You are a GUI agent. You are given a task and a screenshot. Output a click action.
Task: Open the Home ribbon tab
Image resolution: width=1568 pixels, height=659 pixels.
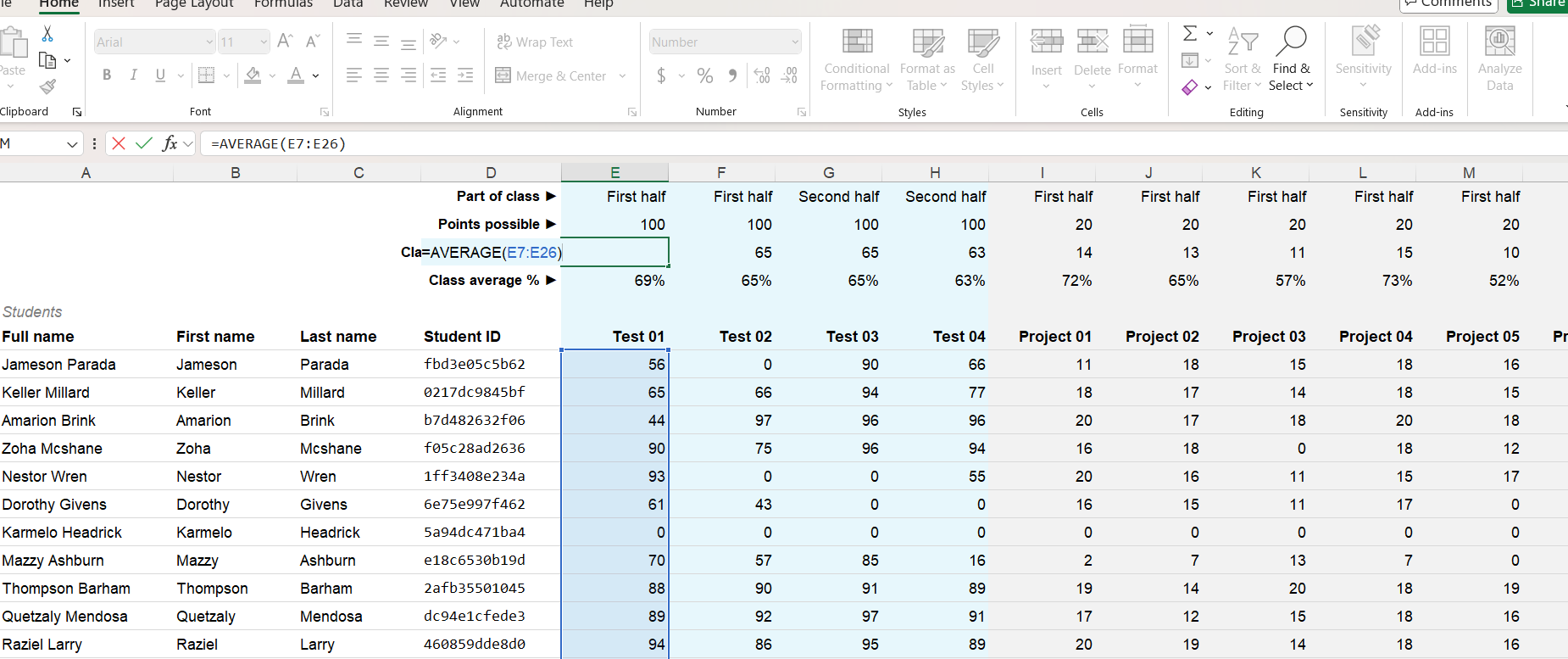click(x=59, y=4)
